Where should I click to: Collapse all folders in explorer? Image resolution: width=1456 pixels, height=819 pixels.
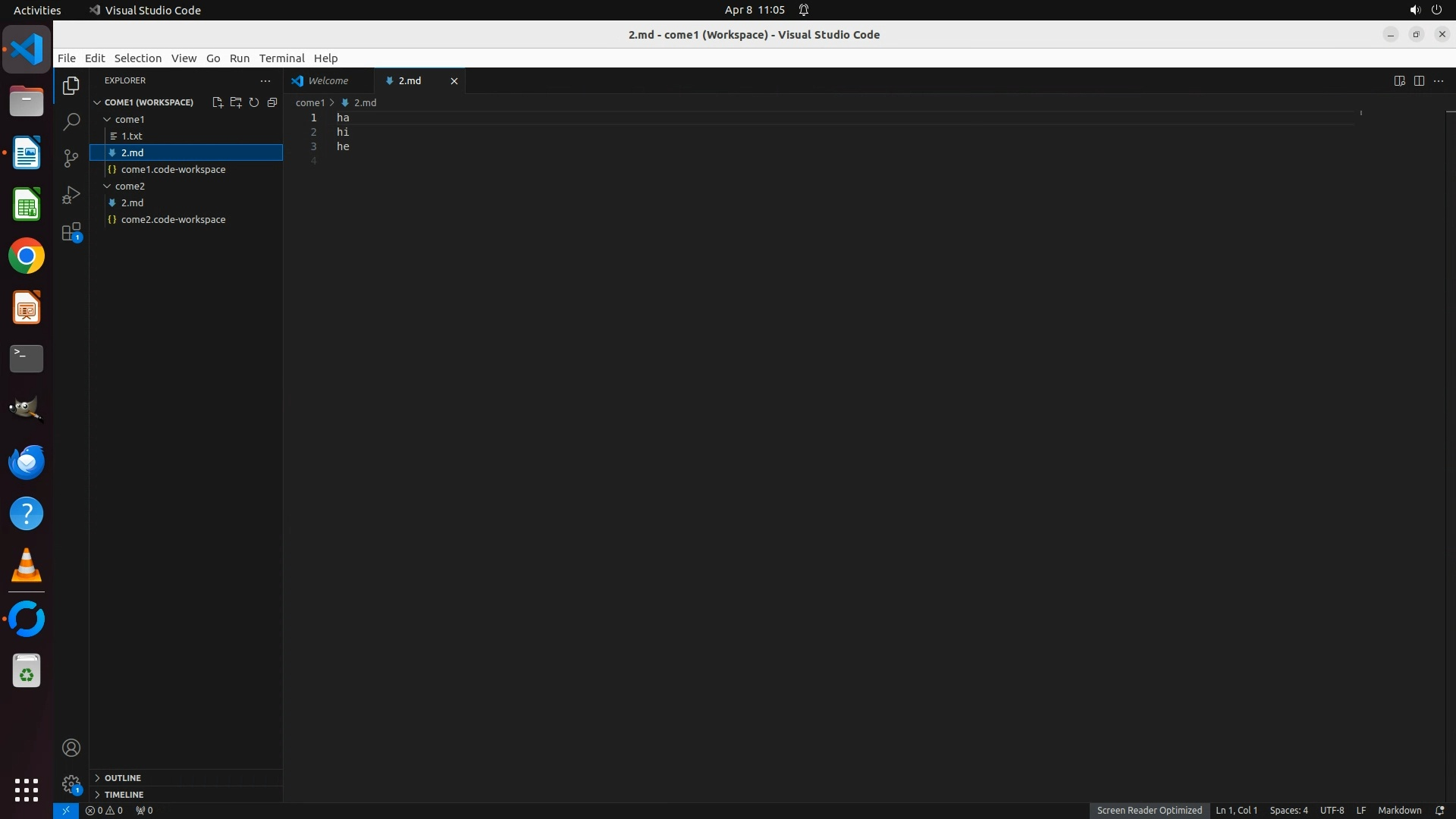pyautogui.click(x=272, y=102)
